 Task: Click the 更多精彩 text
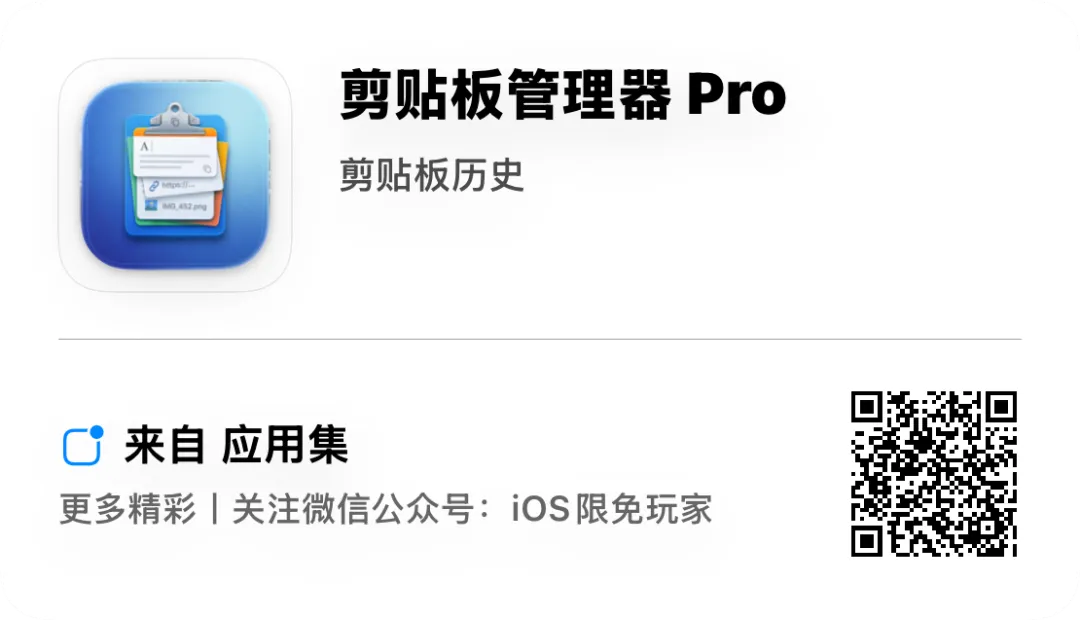click(128, 509)
